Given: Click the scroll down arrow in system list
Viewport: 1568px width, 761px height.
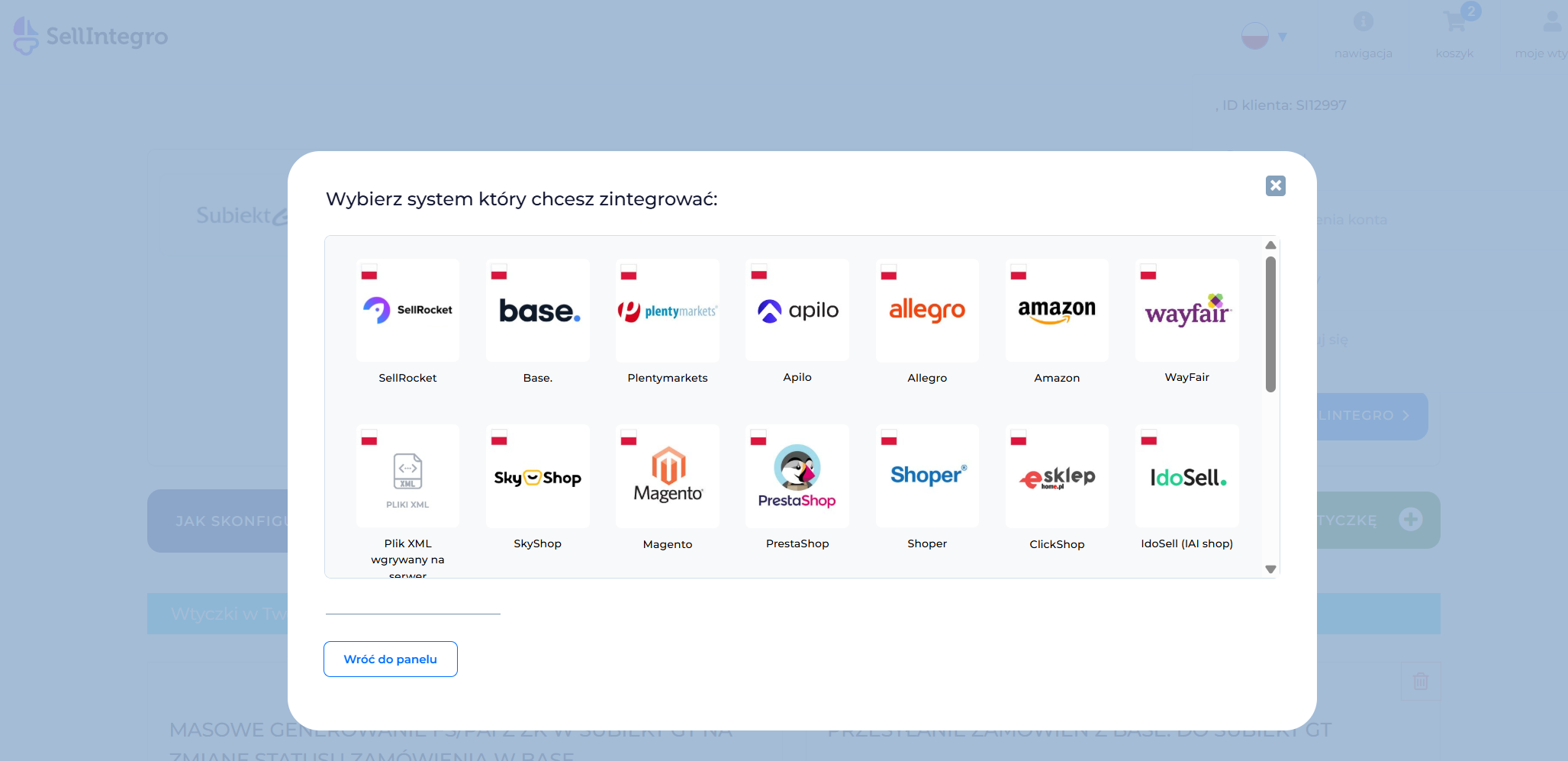Looking at the screenshot, I should point(1270,569).
